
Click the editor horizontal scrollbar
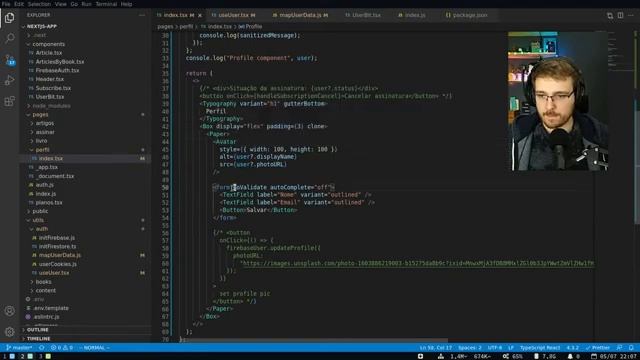click(314, 340)
